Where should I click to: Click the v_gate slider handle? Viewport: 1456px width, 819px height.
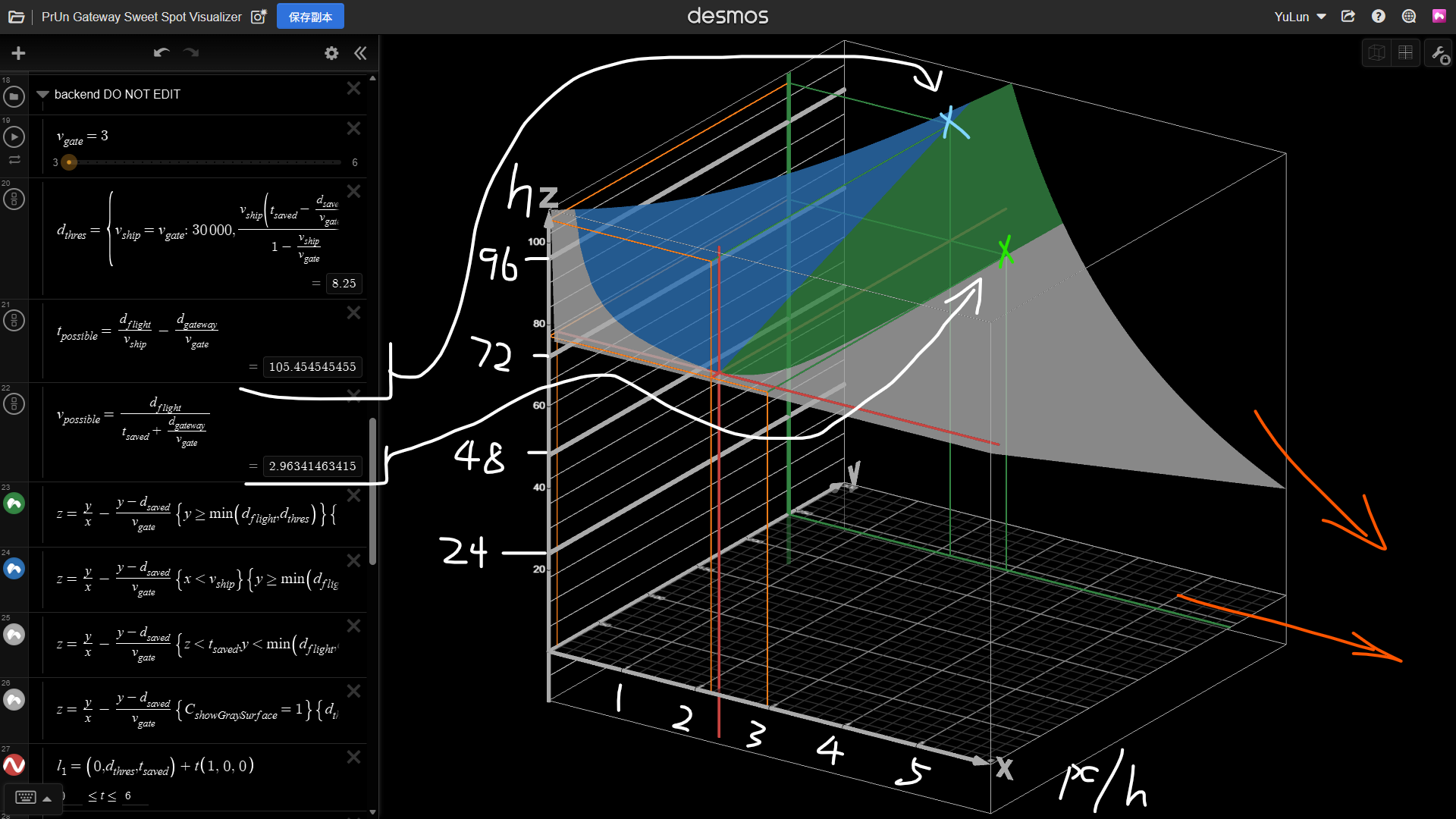(69, 162)
